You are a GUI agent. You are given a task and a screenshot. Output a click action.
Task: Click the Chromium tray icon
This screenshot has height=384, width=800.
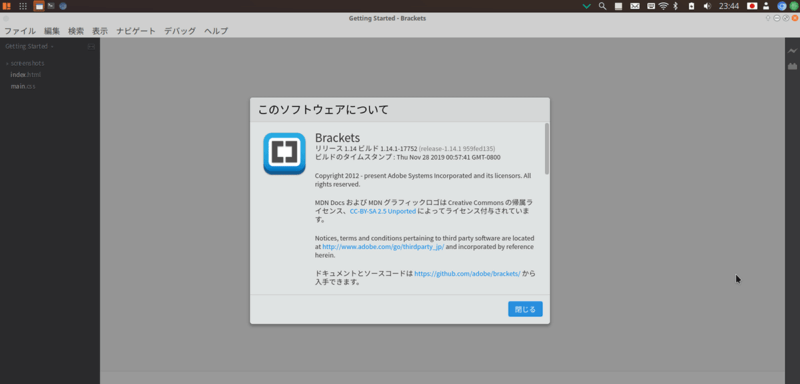[x=782, y=6]
